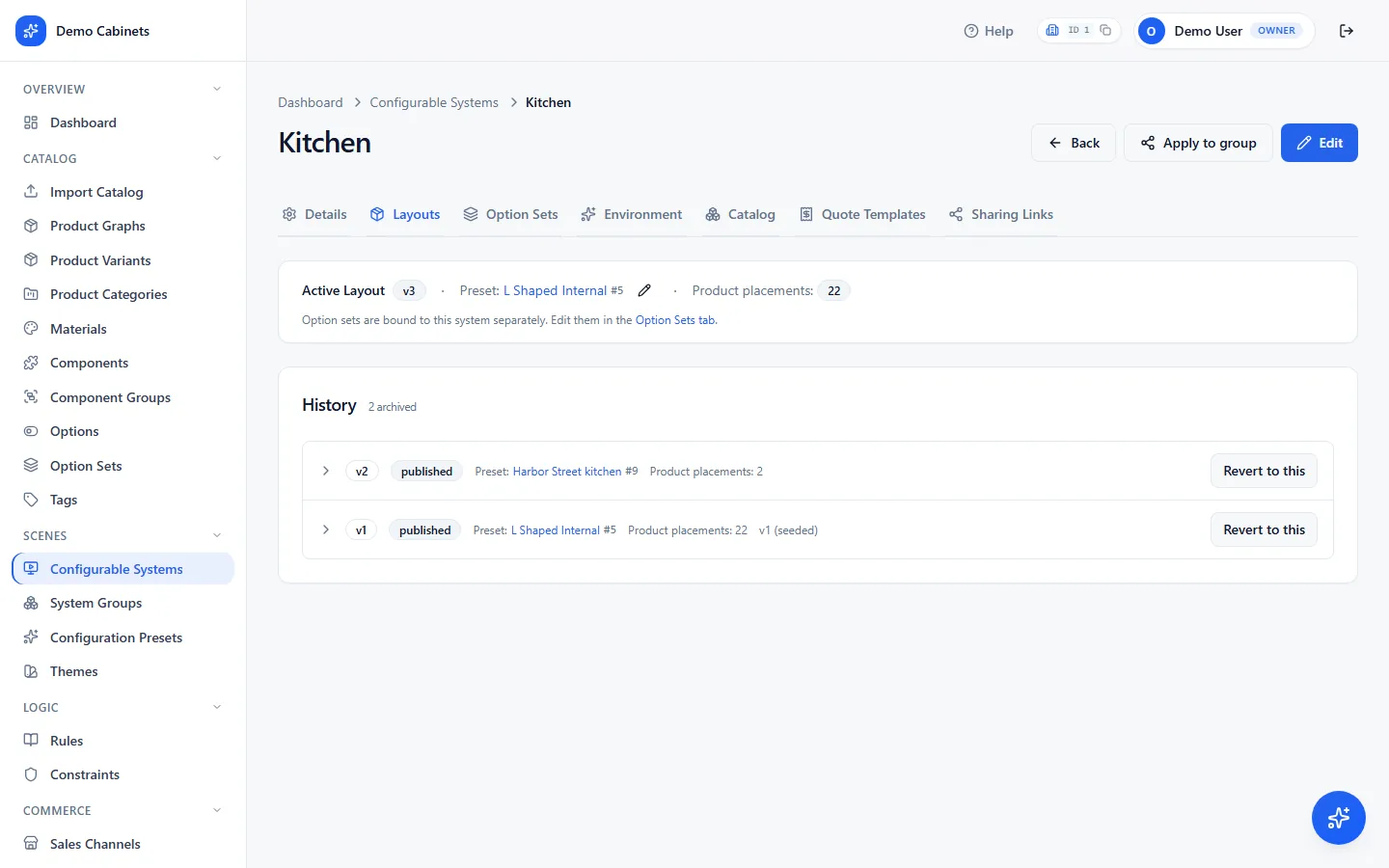Open the L Shaped Internal link in v1 row

[x=556, y=530]
